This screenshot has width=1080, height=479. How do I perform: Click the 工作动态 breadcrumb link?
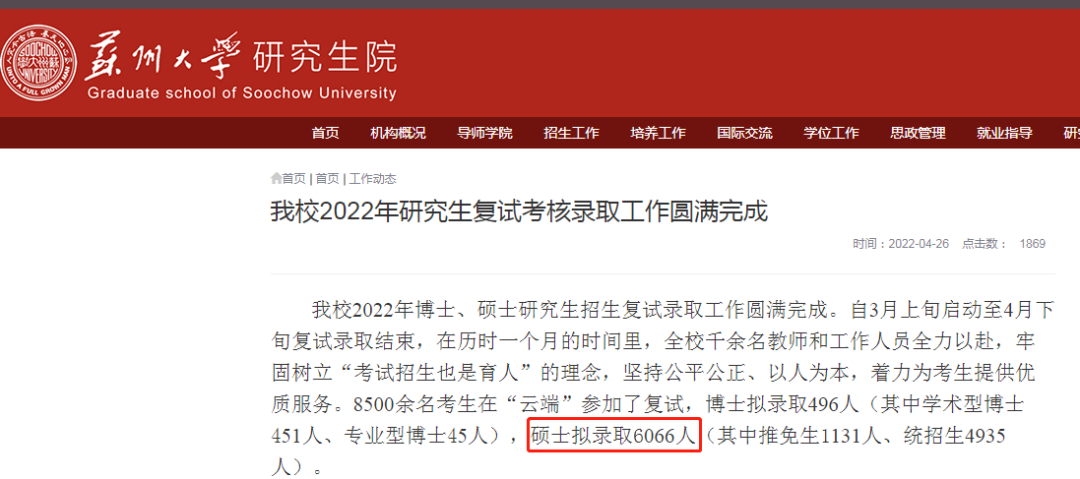[373, 179]
